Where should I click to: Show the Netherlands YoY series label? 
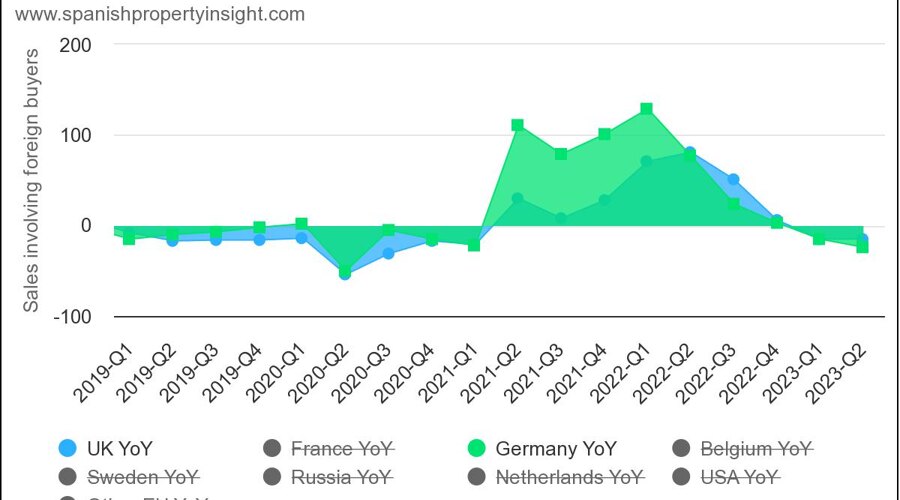569,476
